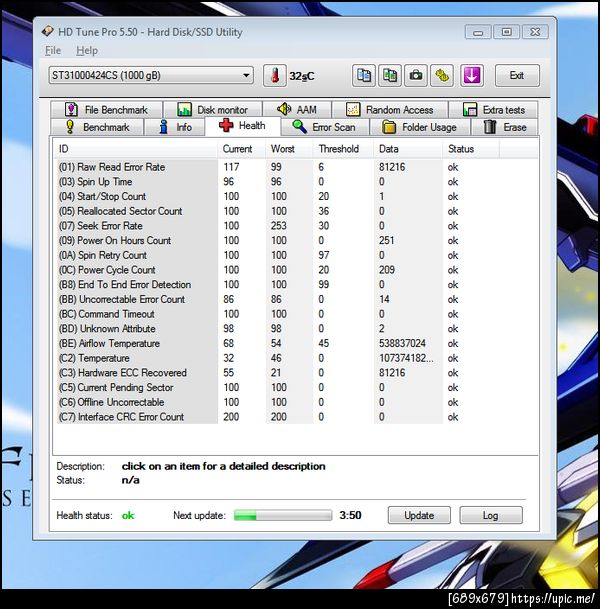Copy info to clipboard toolbar icon
This screenshot has width=600, height=609.
point(363,76)
